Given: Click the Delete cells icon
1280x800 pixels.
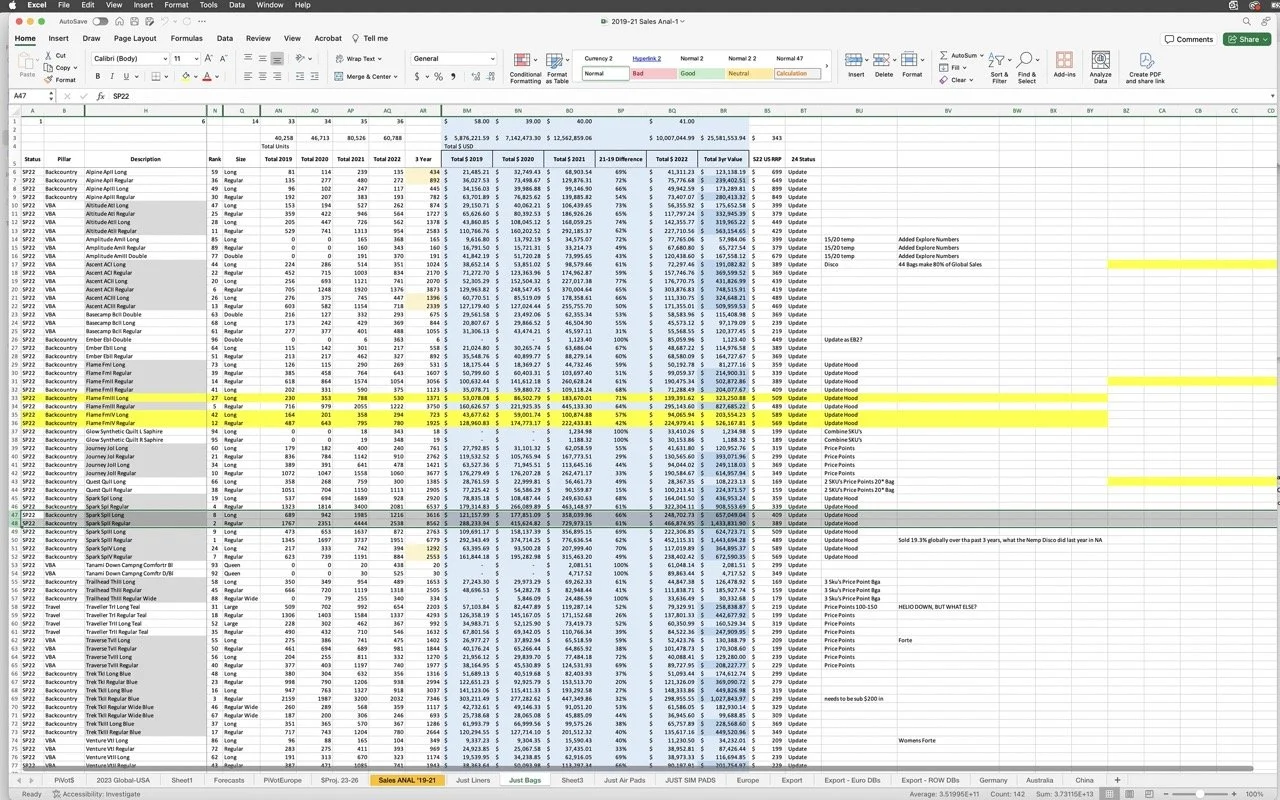Looking at the screenshot, I should tap(884, 66).
